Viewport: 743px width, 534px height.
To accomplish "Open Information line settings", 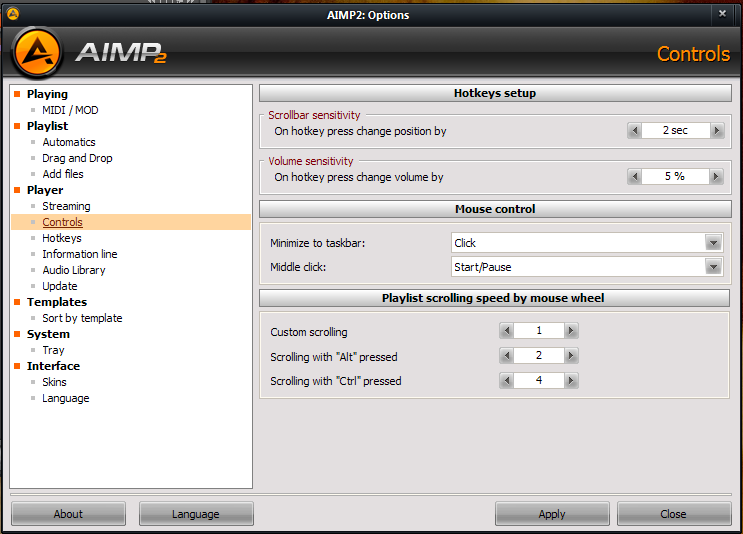I will click(80, 254).
